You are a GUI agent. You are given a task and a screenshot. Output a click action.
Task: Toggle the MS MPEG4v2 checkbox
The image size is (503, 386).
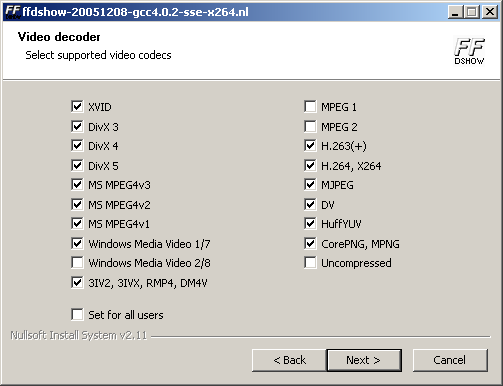[x=77, y=204]
